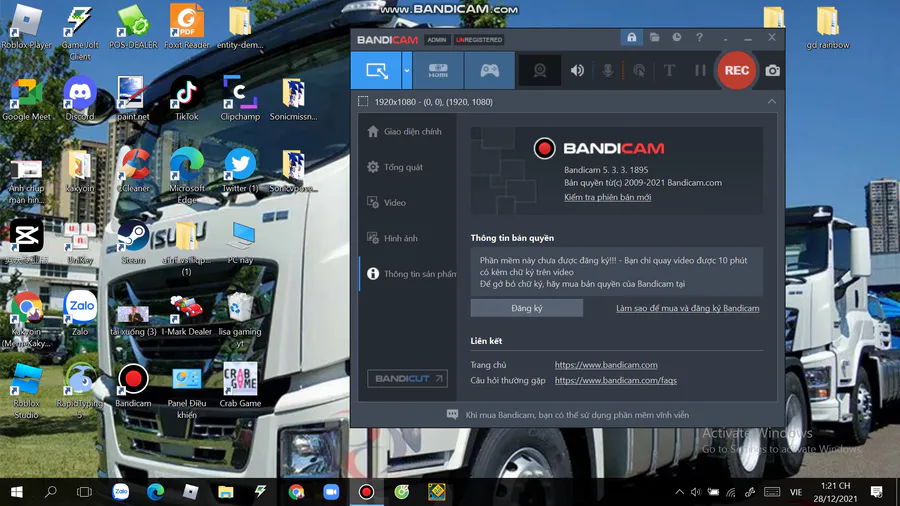This screenshot has width=900, height=506.
Task: Take screenshot with camera icon
Action: [773, 71]
